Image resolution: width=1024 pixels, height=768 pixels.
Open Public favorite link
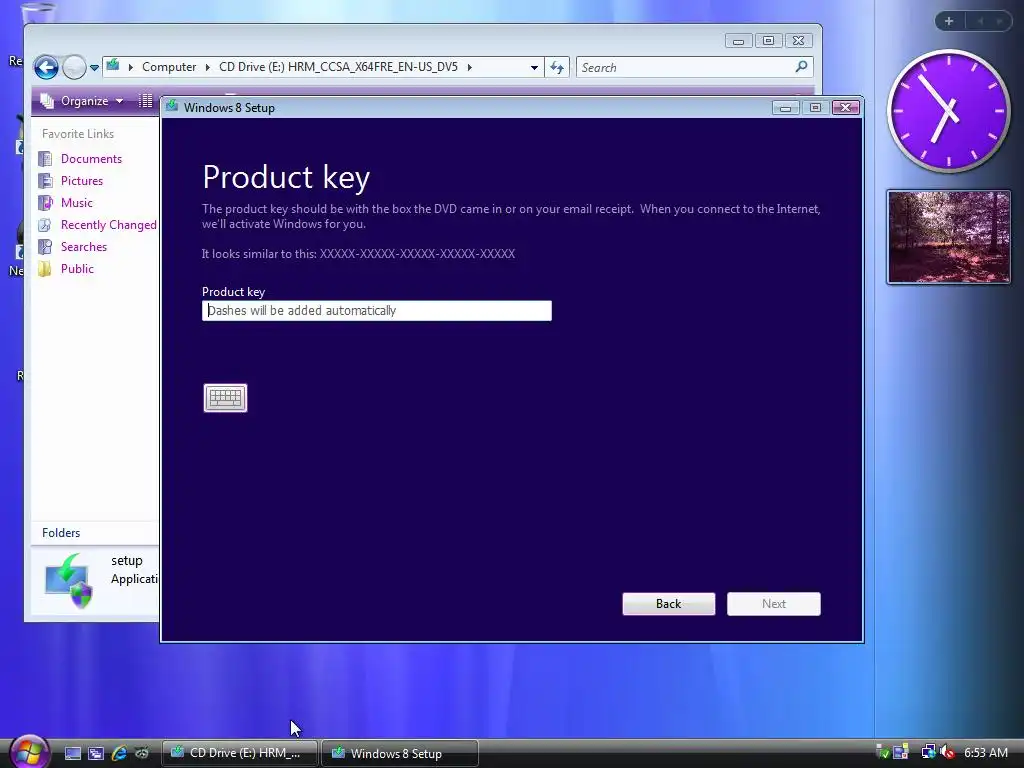(77, 268)
